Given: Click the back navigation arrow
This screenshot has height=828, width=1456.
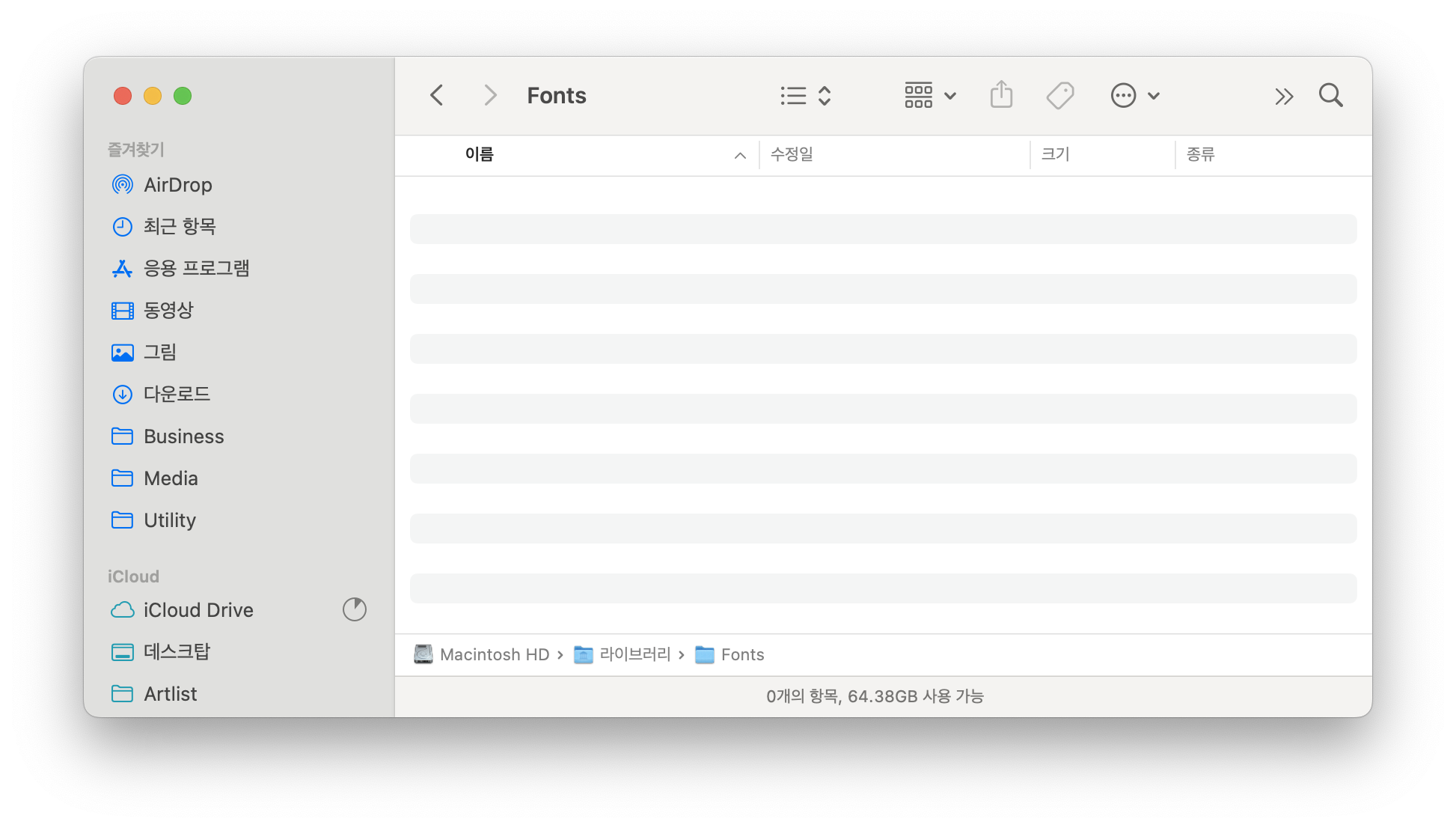Looking at the screenshot, I should pyautogui.click(x=437, y=96).
